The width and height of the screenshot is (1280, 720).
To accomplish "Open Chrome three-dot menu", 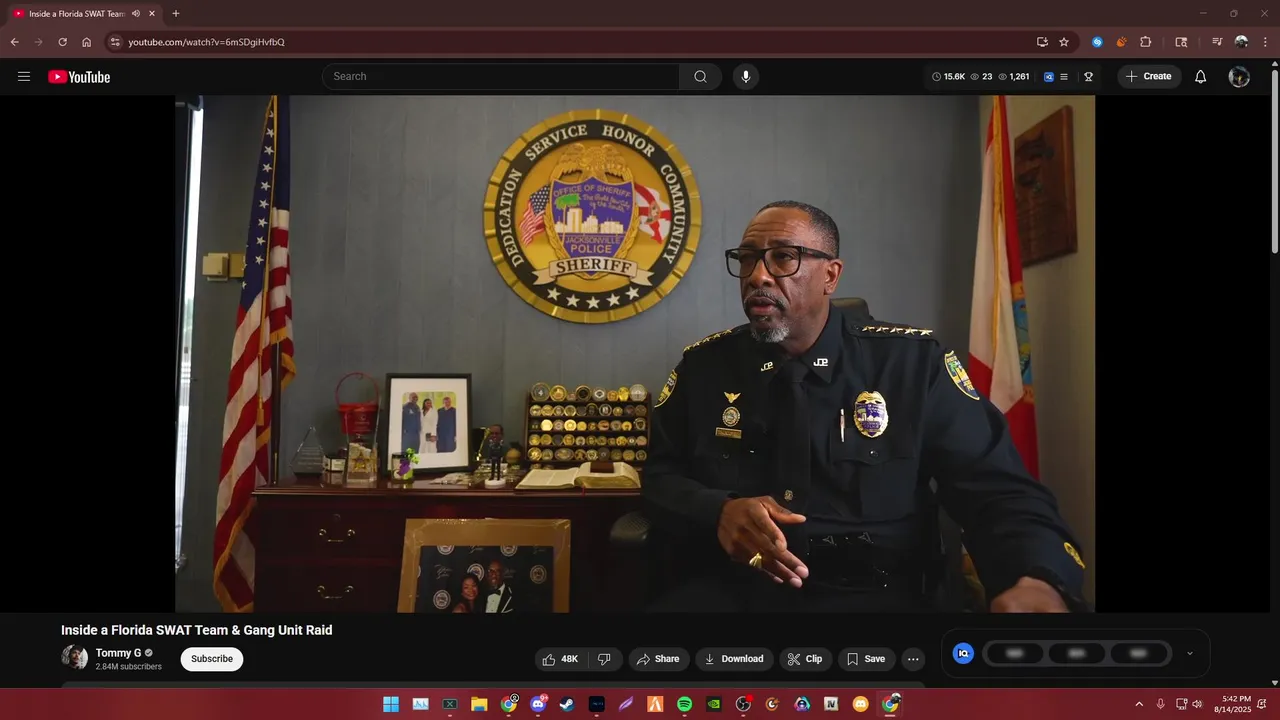I will [x=1265, y=42].
